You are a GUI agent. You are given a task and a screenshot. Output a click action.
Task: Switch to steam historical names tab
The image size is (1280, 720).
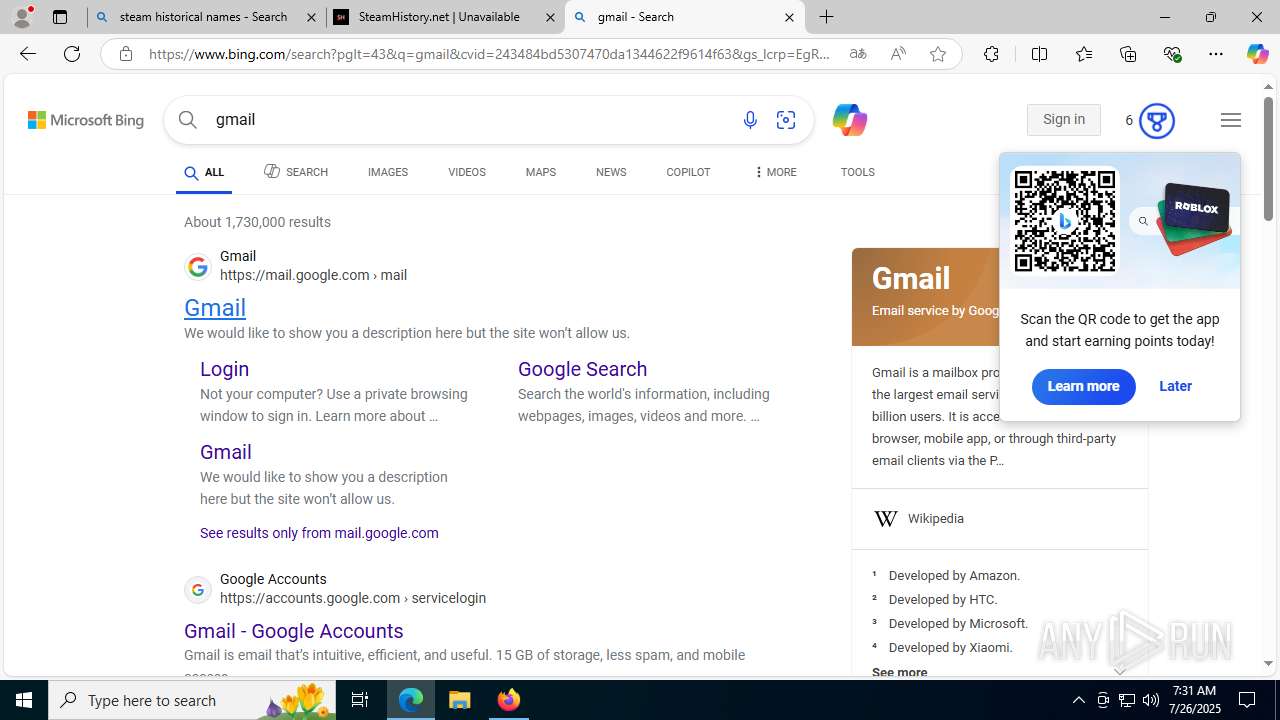pos(205,17)
